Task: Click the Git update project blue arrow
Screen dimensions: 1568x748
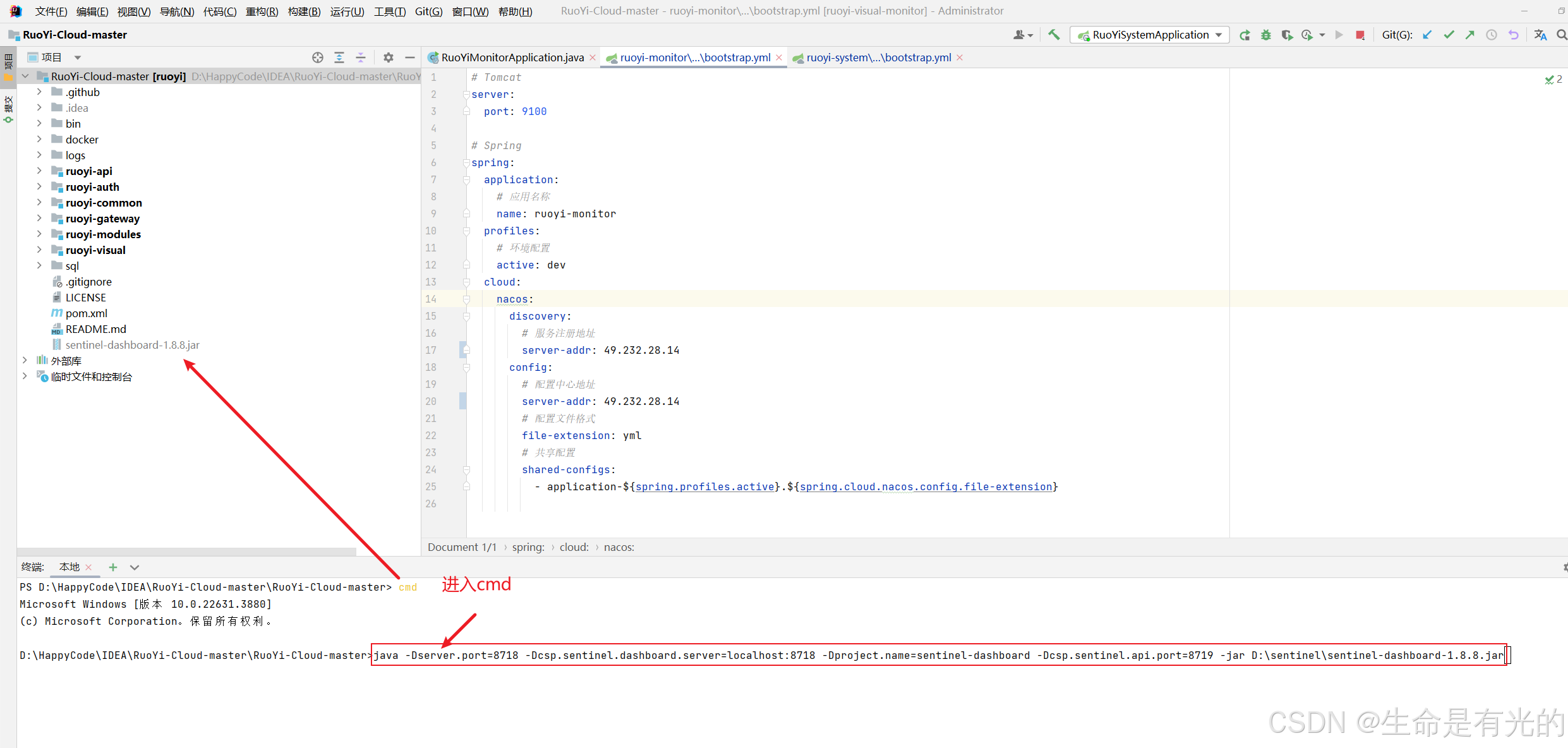Action: click(x=1427, y=35)
